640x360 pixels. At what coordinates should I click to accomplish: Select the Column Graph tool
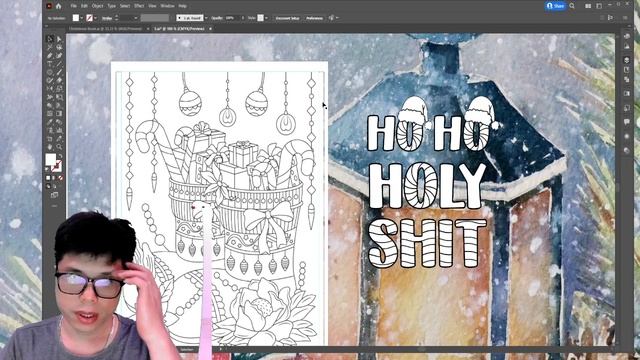click(x=59, y=130)
